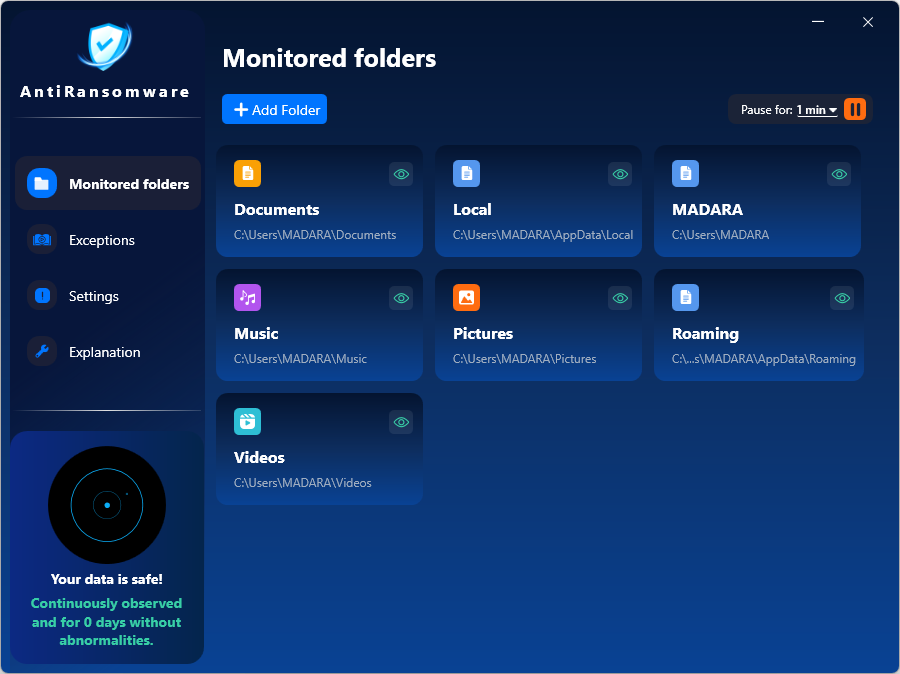900x674 pixels.
Task: Select the Roaming folder name
Action: [705, 334]
